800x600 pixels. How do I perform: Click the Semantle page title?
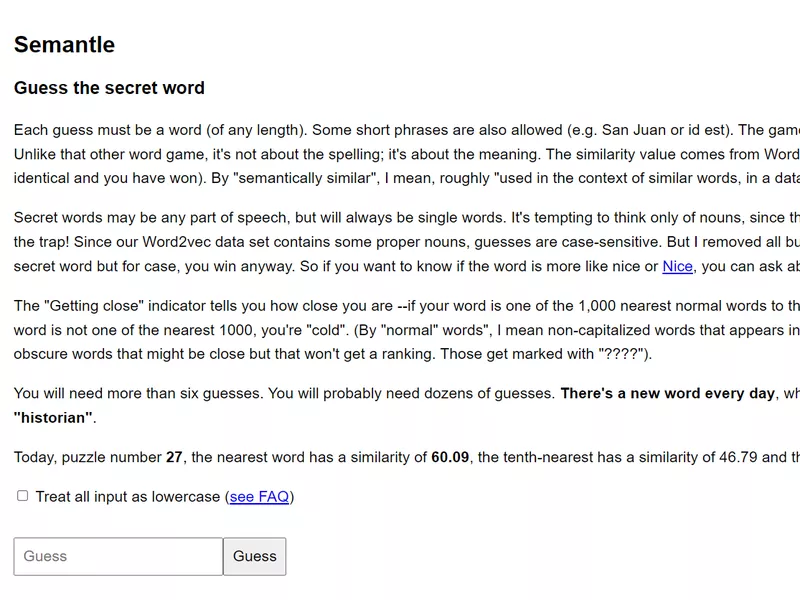tap(64, 44)
